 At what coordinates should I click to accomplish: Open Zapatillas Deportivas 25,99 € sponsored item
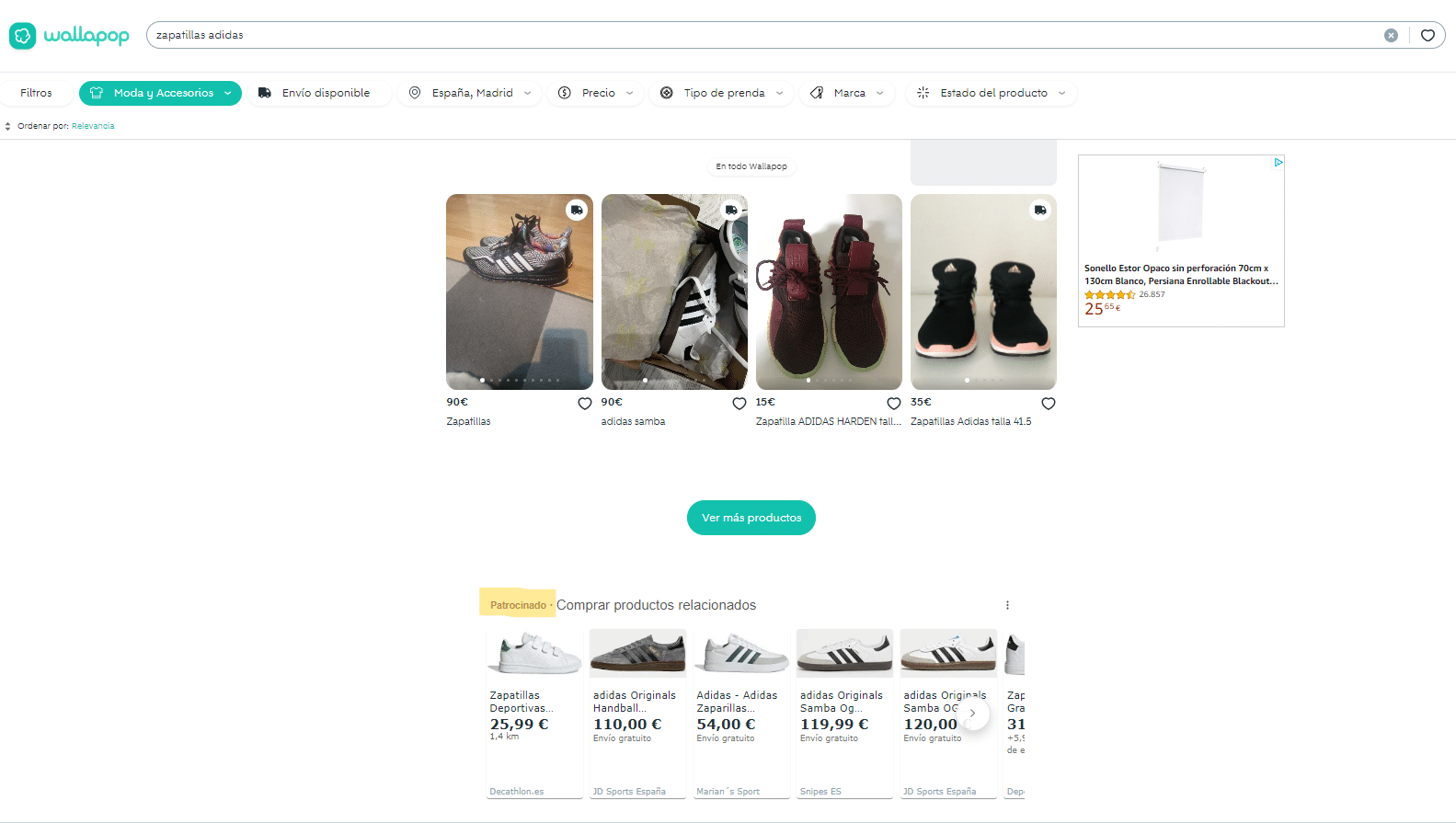pyautogui.click(x=534, y=714)
